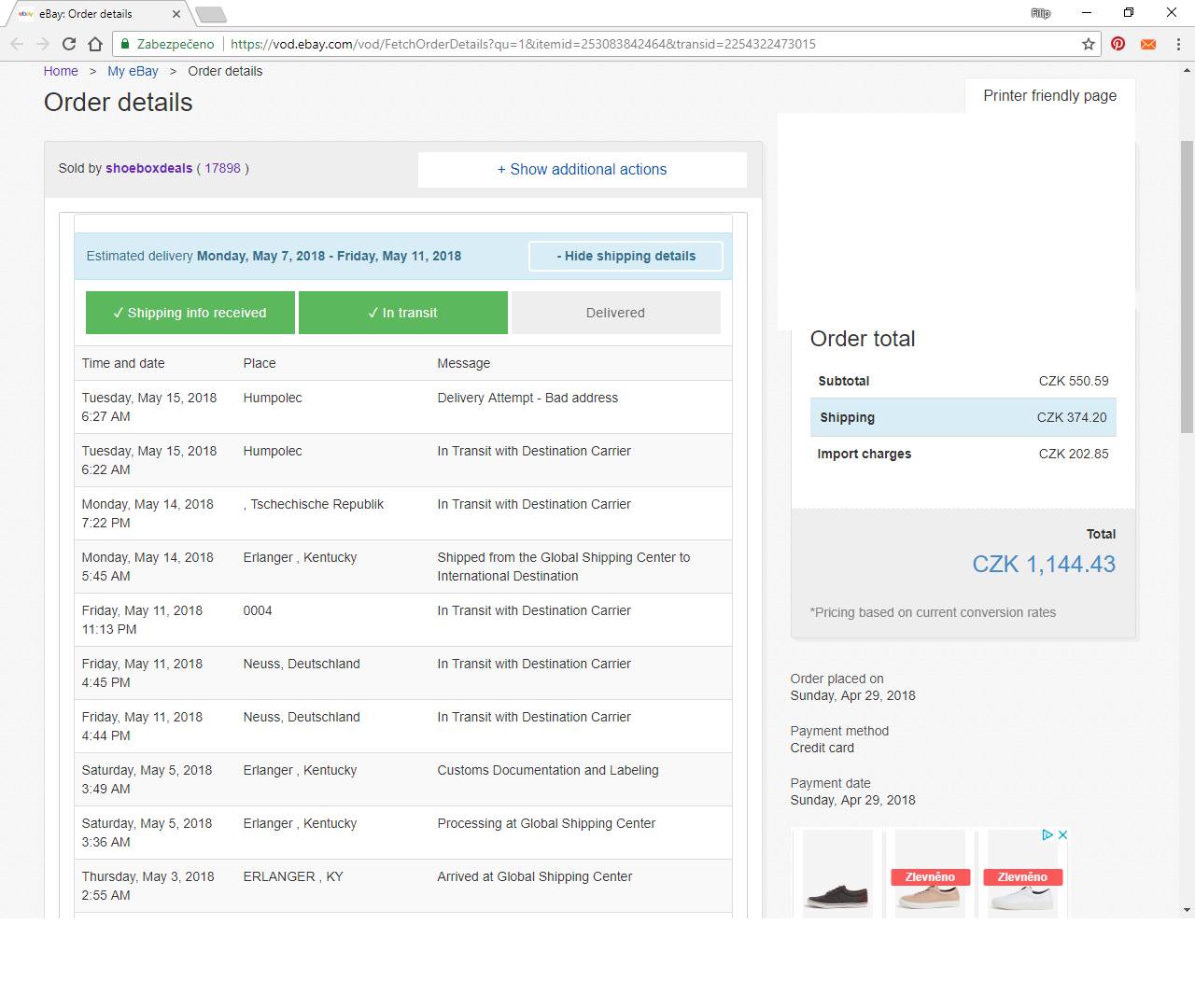Screen dimensions: 1195x1008
Task: Open the Pinterest extension icon
Action: tap(1118, 44)
